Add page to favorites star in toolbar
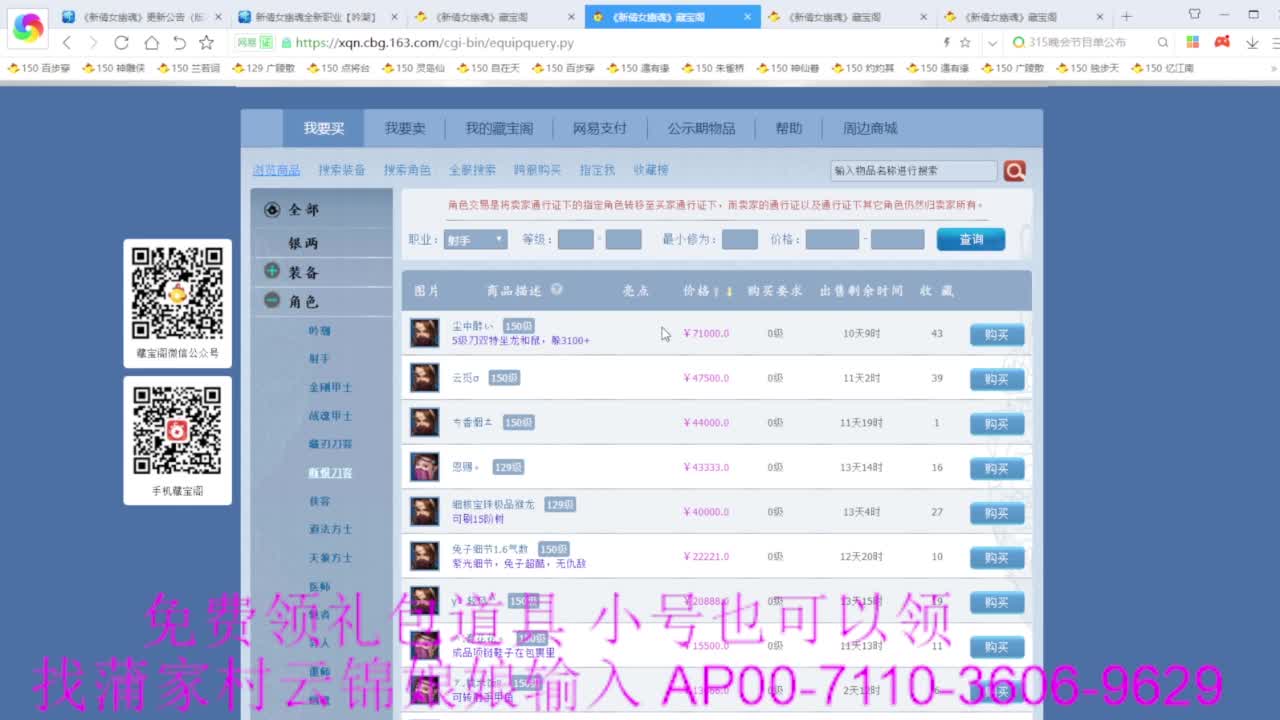This screenshot has width=1280, height=720. point(206,43)
